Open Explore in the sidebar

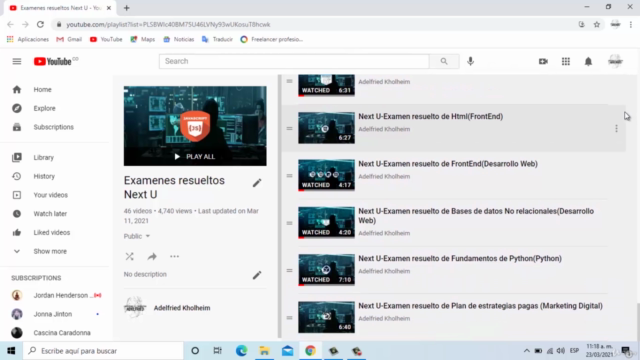(x=44, y=108)
